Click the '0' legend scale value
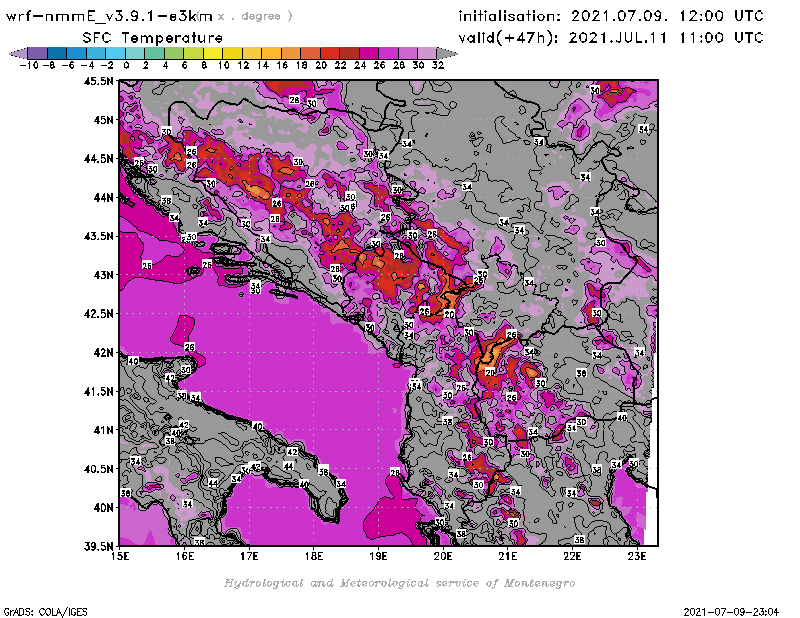Viewport: 800px width, 618px height. tap(126, 65)
